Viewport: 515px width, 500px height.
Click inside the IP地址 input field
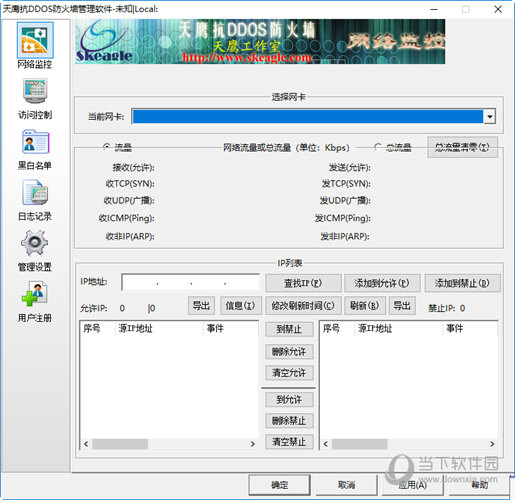coord(190,283)
